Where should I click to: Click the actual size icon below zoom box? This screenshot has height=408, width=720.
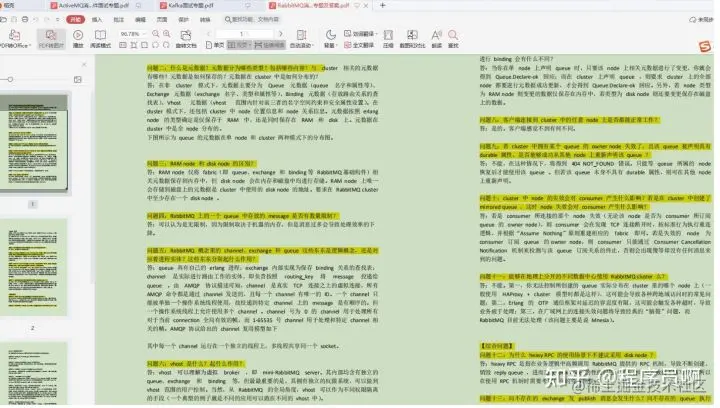click(x=123, y=45)
